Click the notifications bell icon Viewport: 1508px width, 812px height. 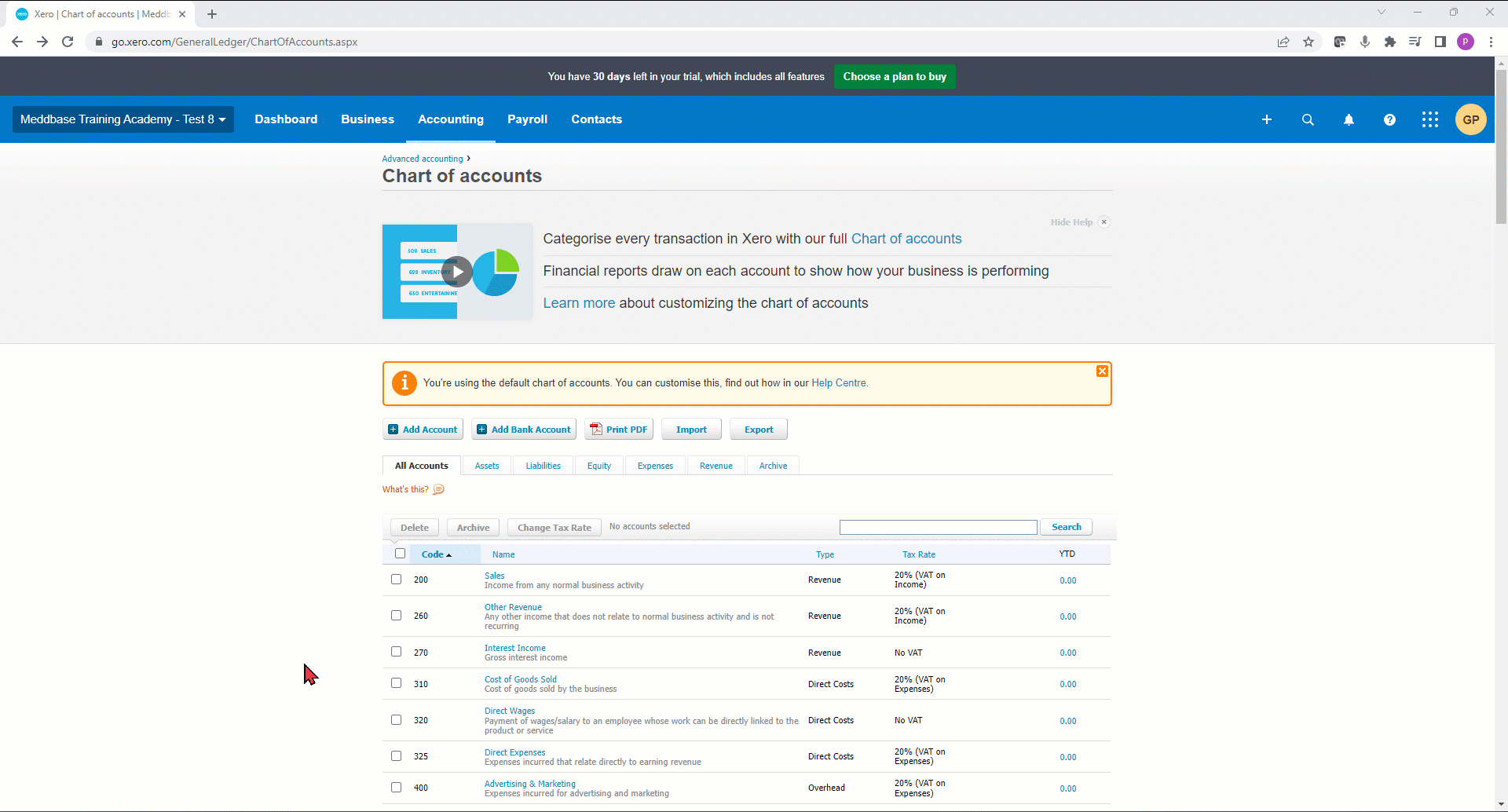(1349, 119)
